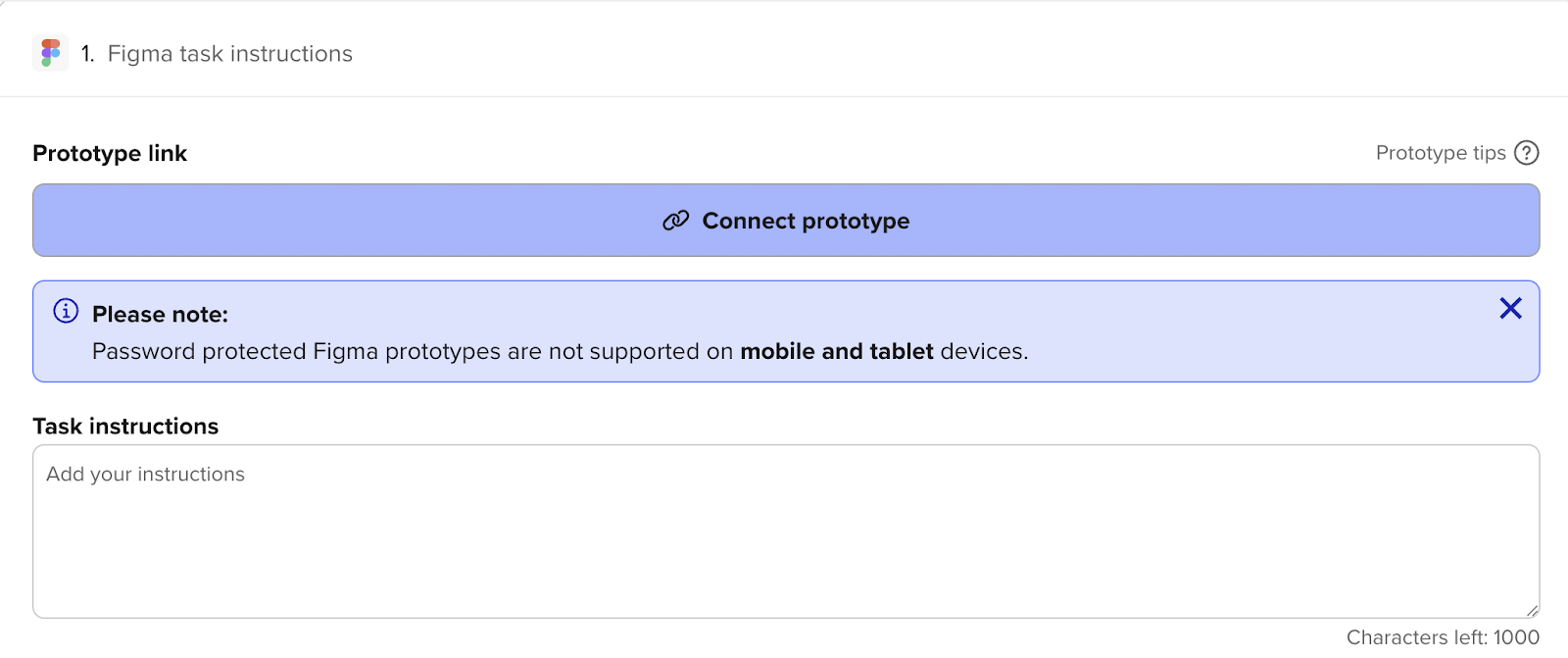Click the chain link icon on Connect prototype
The image size is (1568, 658).
[x=675, y=221]
